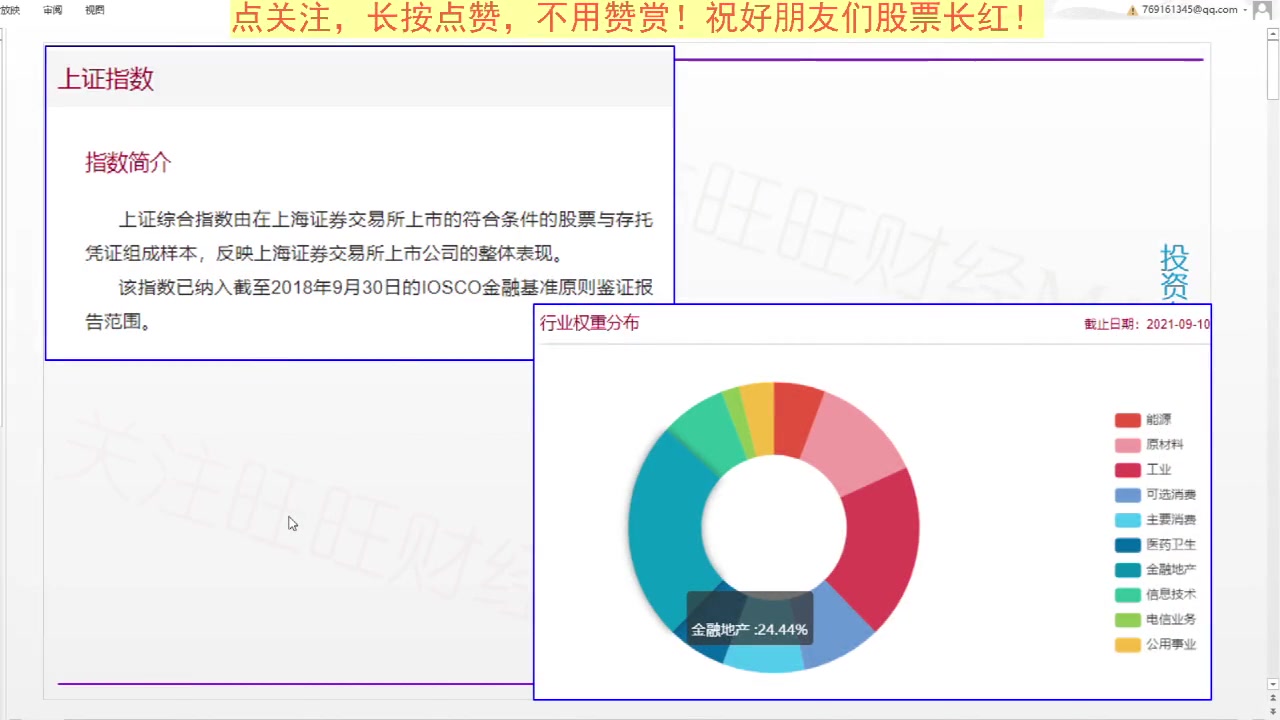Toggle the 医药卫生 legend entry
The image size is (1280, 720).
1156,545
